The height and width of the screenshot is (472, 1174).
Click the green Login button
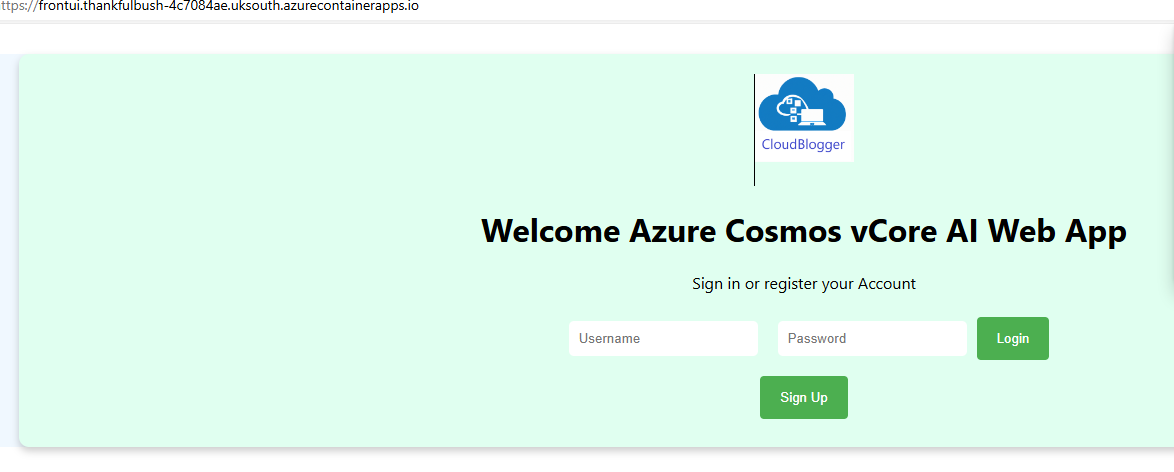point(1012,339)
